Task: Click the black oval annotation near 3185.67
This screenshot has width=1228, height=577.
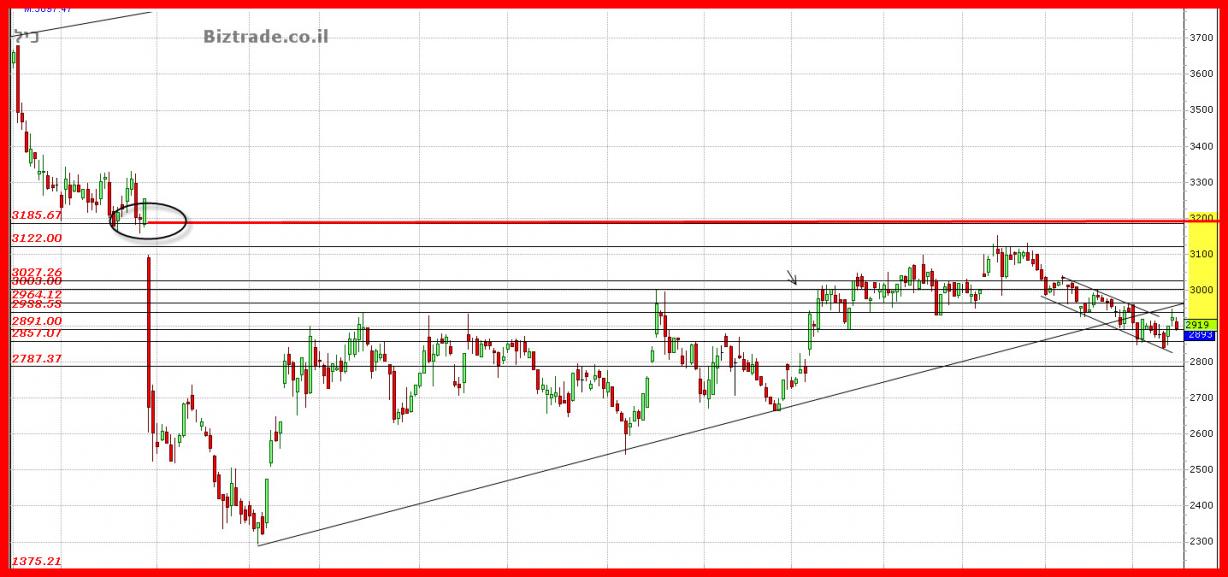Action: [148, 220]
